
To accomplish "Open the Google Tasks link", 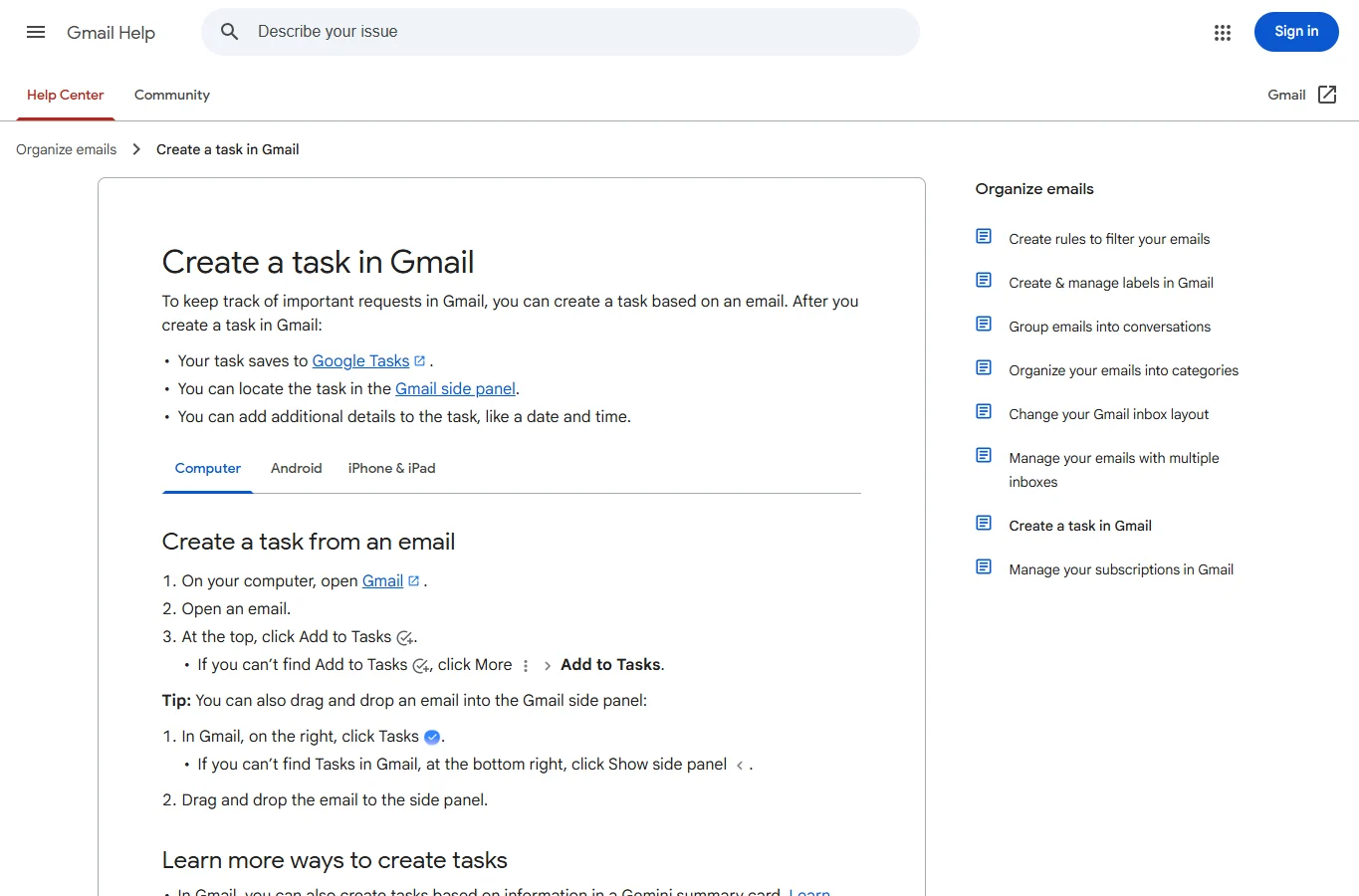I will coord(361,361).
